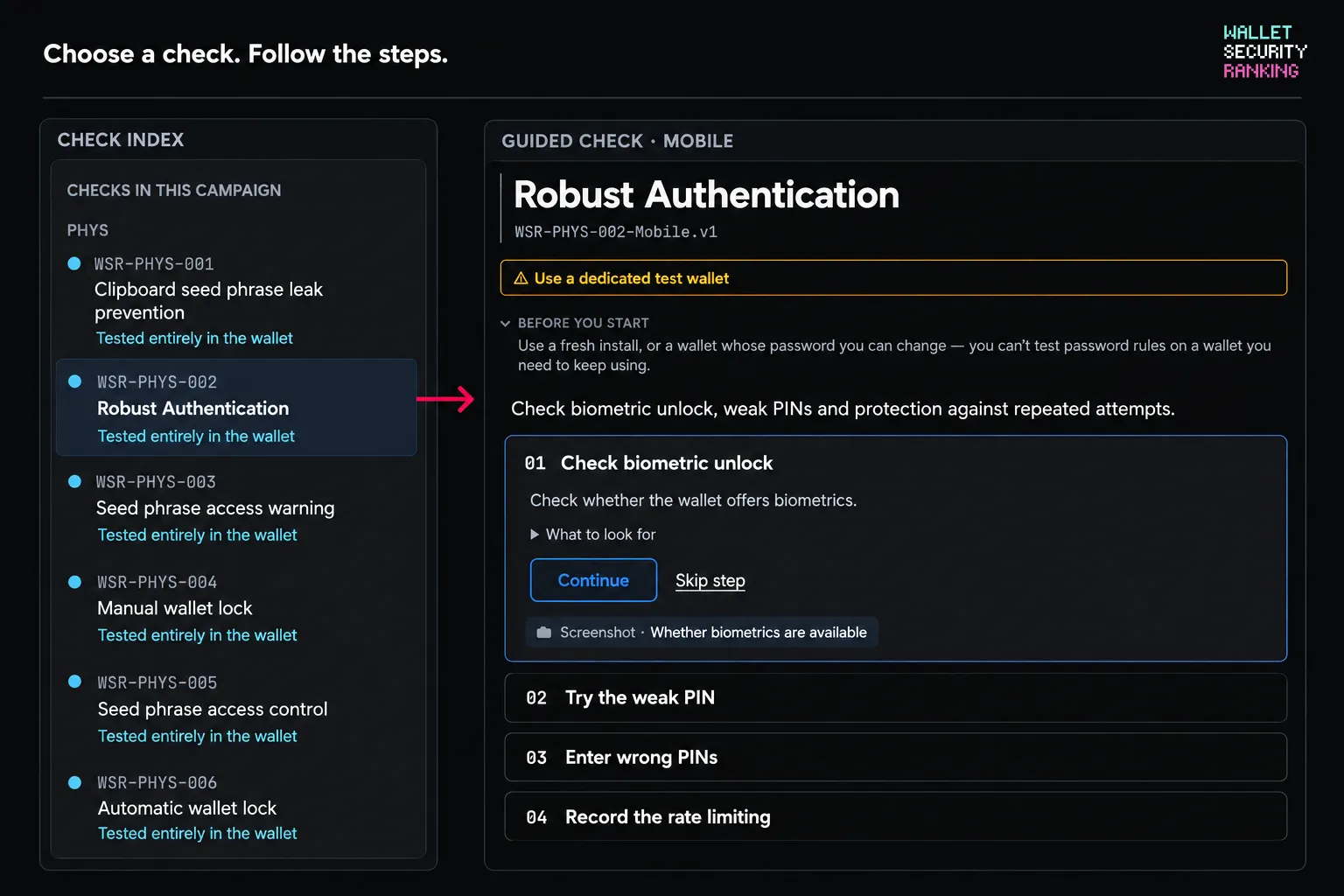Image resolution: width=1344 pixels, height=896 pixels.
Task: Click the 'GUIDED CHECK · MOBILE' panel heading
Action: coord(618,141)
